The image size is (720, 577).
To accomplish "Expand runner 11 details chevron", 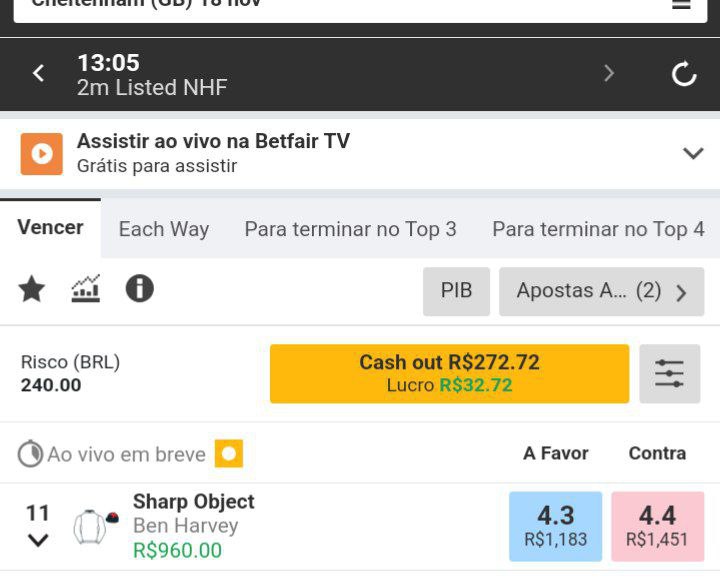I will click(38, 540).
